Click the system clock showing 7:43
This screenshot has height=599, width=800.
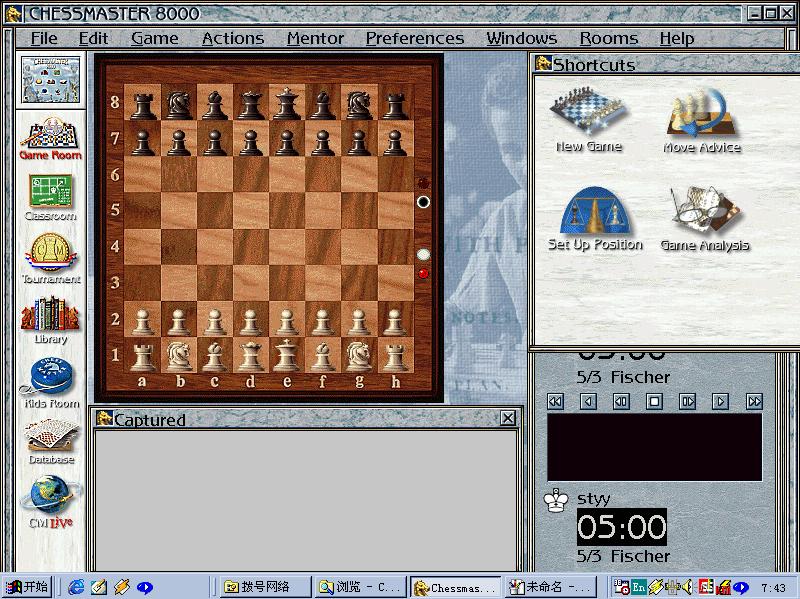point(773,587)
